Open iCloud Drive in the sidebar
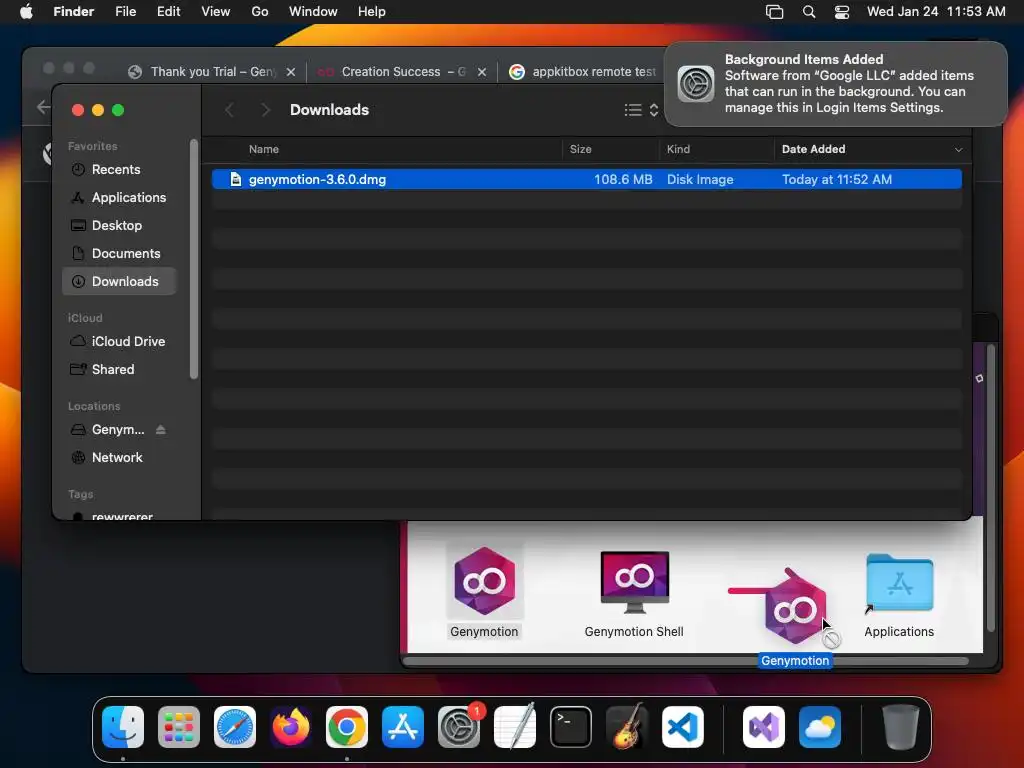 coord(119,342)
